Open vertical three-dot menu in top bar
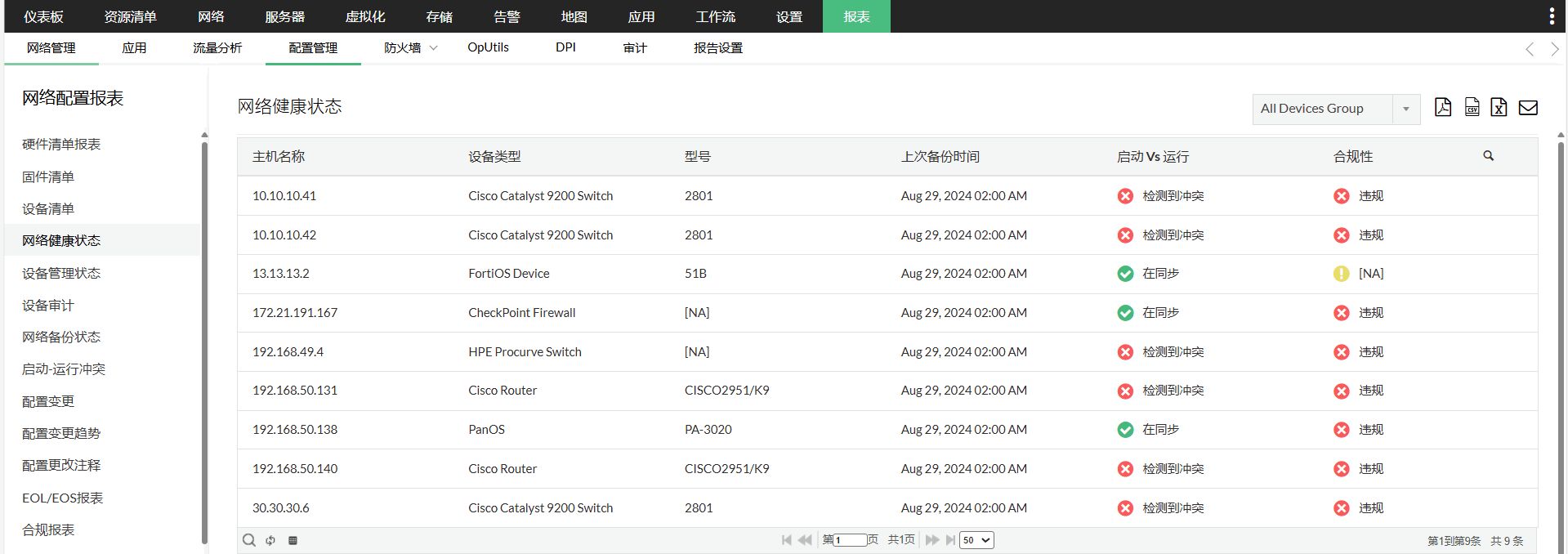 click(1552, 16)
